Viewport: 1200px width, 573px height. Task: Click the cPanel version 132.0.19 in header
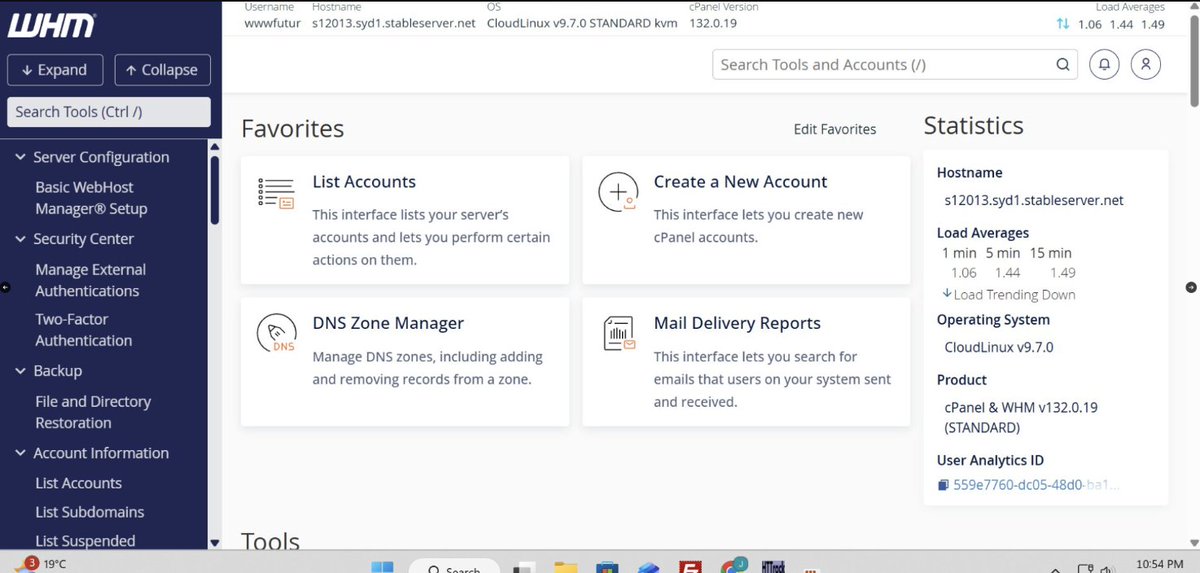click(x=713, y=23)
